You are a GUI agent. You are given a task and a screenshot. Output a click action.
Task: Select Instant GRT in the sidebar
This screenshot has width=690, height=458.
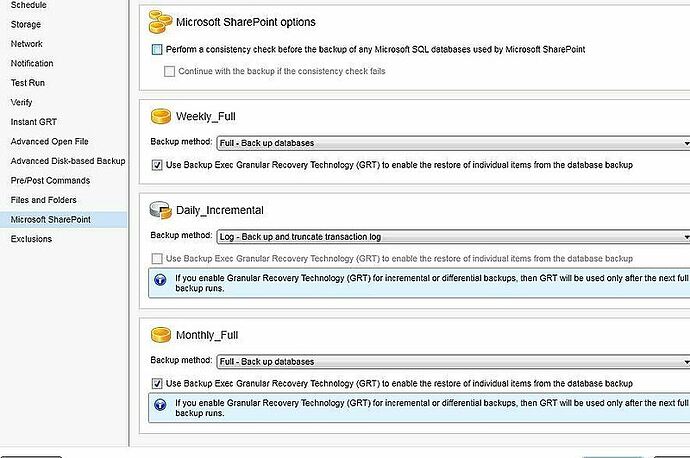coord(34,122)
